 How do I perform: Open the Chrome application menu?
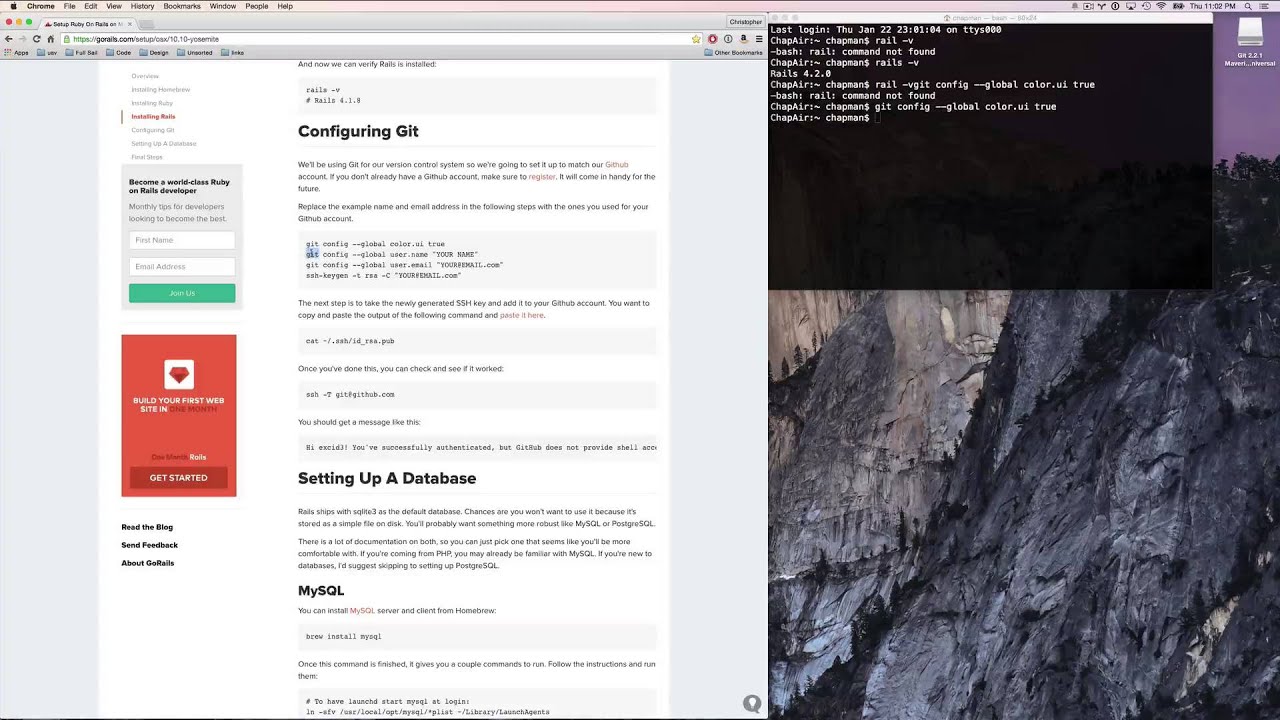(41, 6)
